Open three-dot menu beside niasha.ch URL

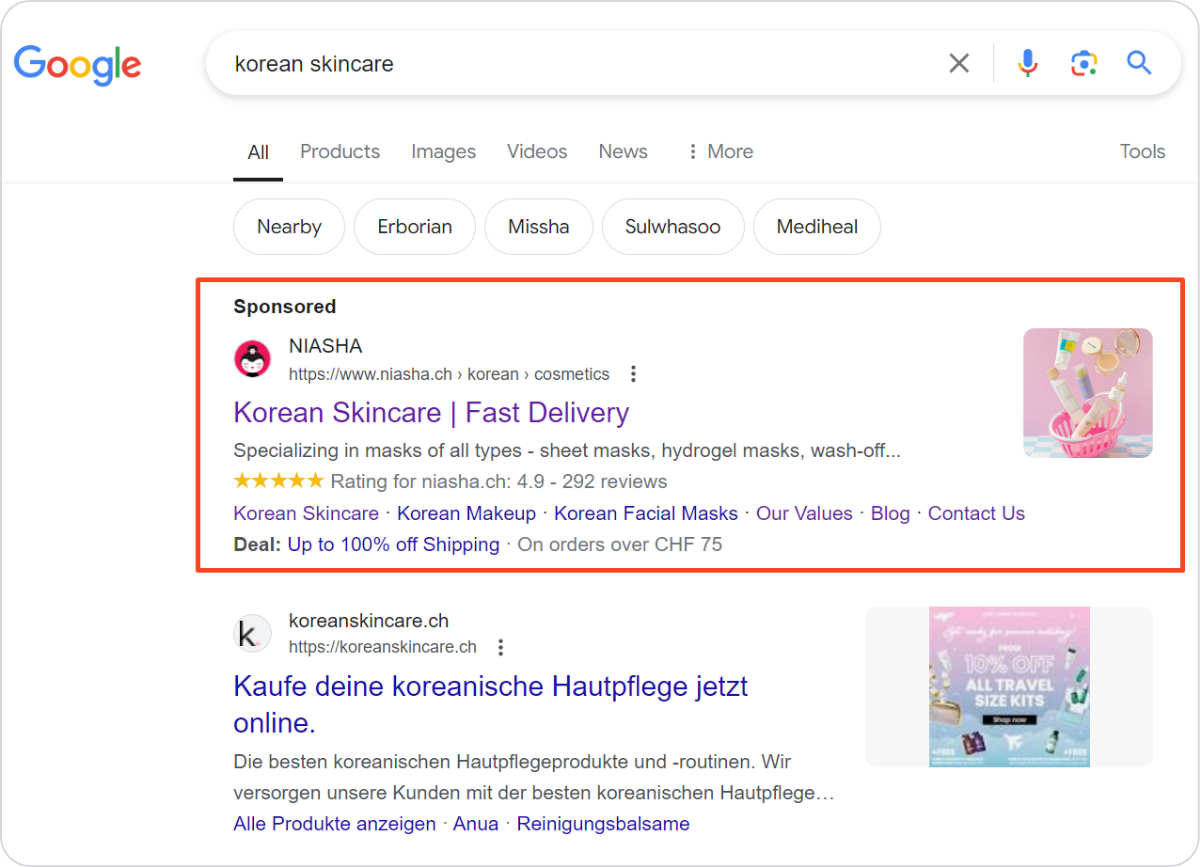633,374
